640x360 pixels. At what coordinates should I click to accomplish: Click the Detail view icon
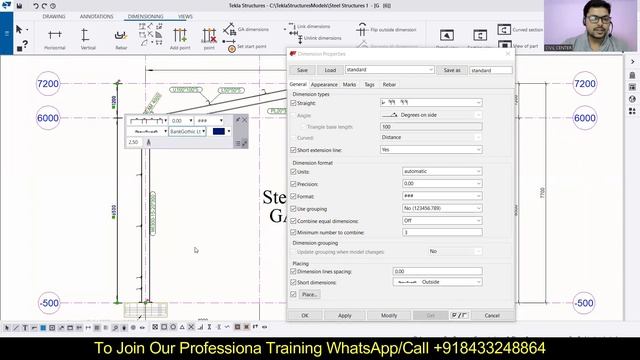(447, 35)
